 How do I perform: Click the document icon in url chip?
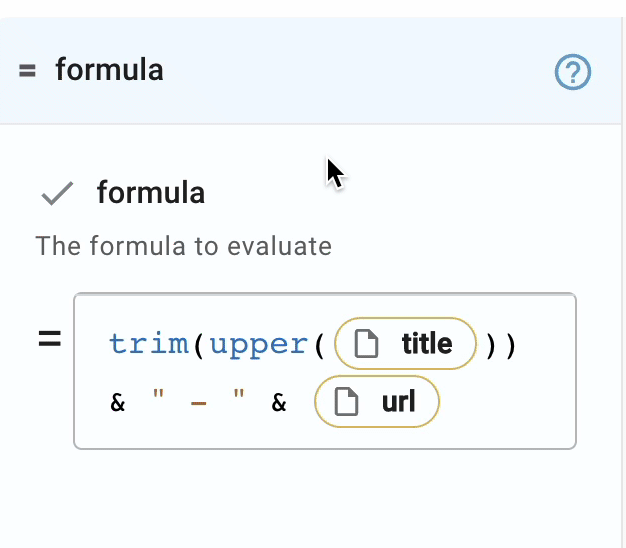pos(346,402)
